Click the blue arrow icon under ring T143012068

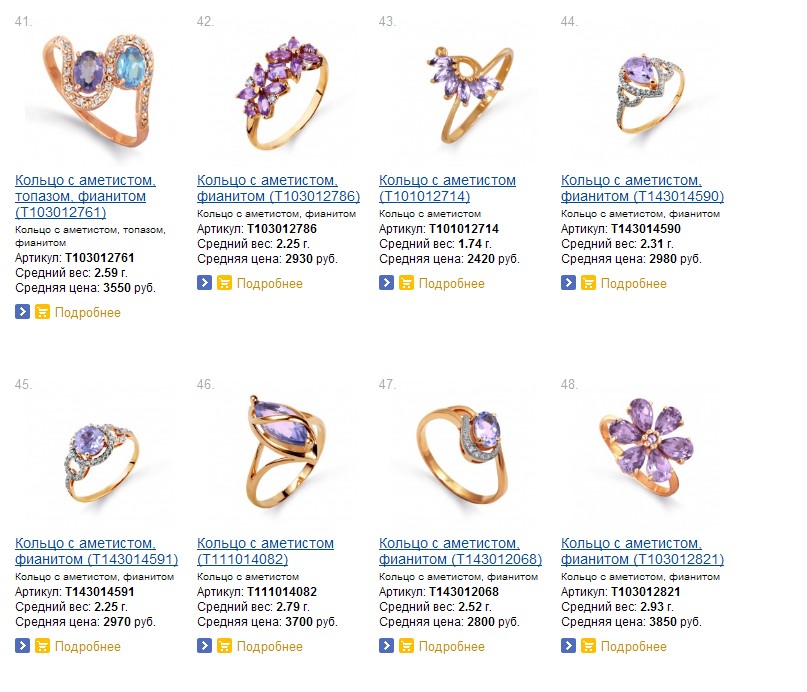(386, 646)
